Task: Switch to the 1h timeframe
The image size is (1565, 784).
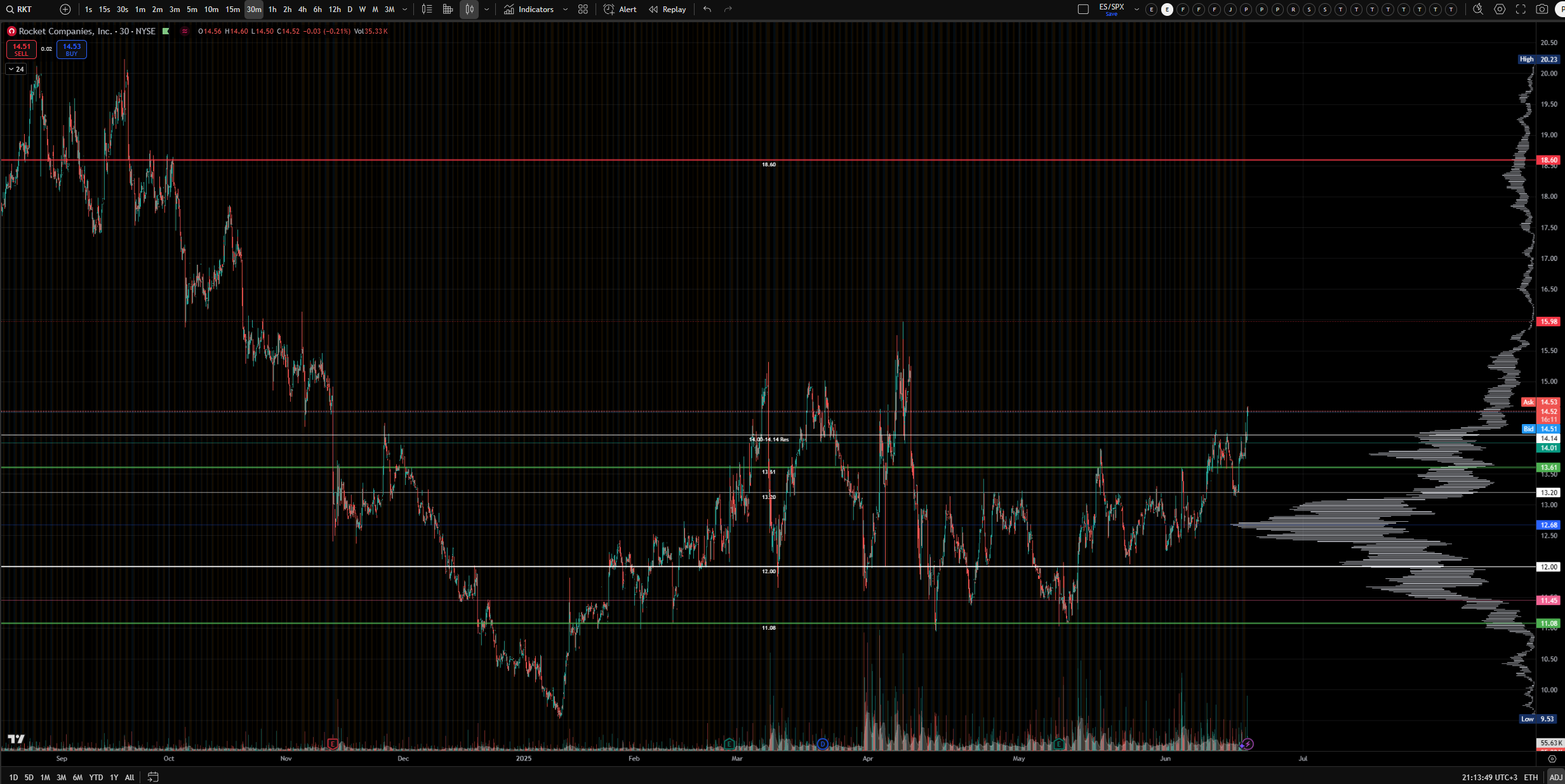Action: click(272, 10)
